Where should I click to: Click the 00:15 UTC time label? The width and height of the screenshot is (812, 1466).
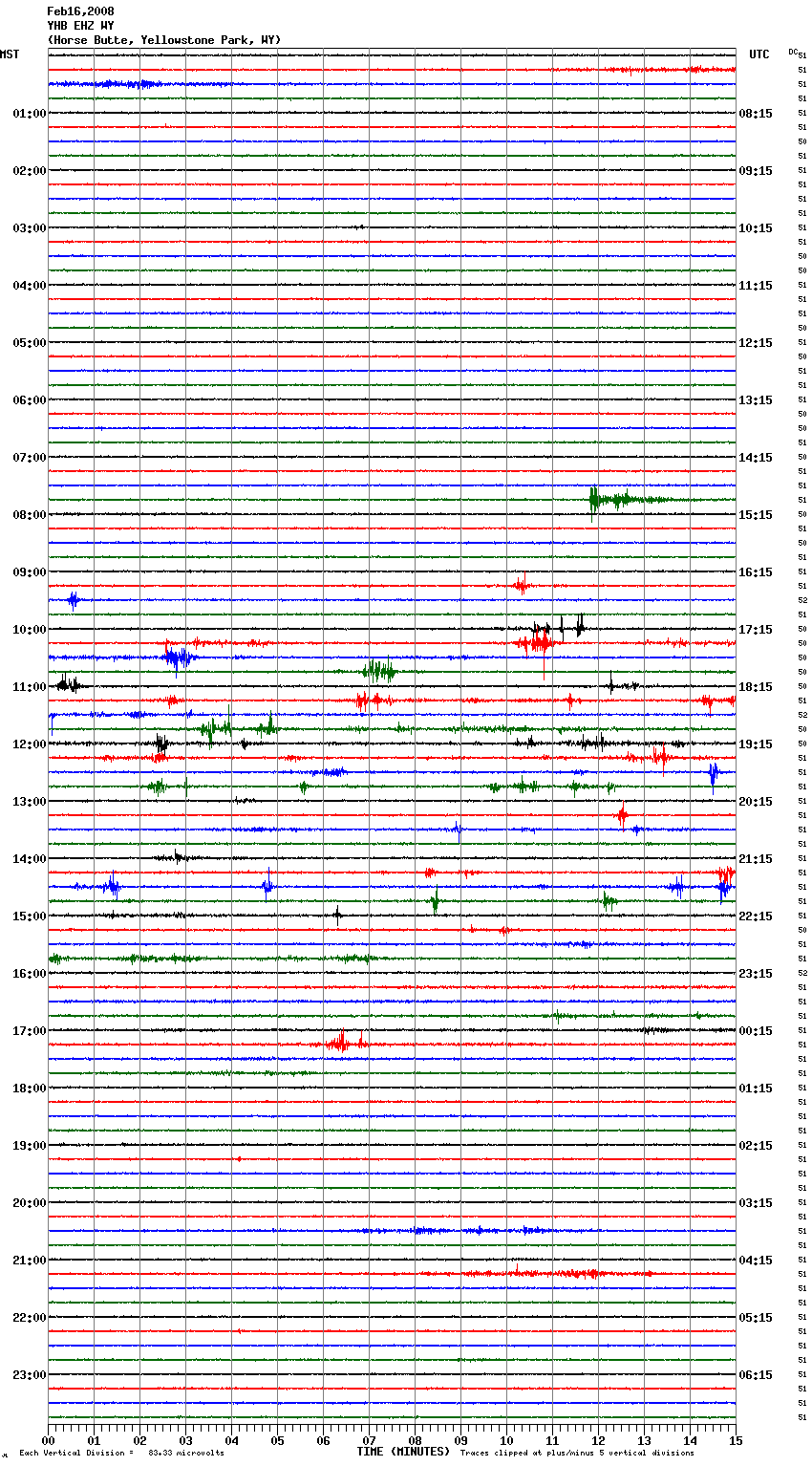click(756, 1031)
